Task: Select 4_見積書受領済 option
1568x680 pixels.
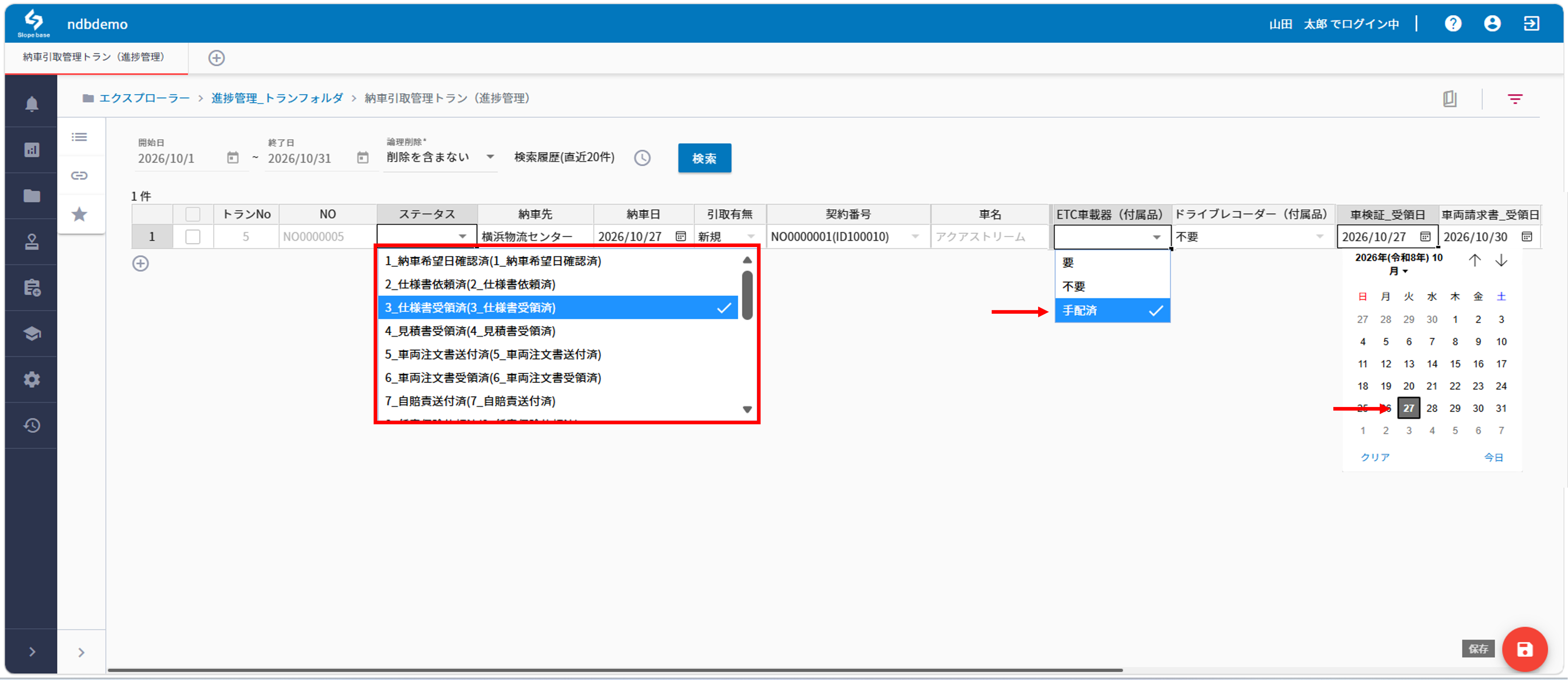Action: coord(558,331)
